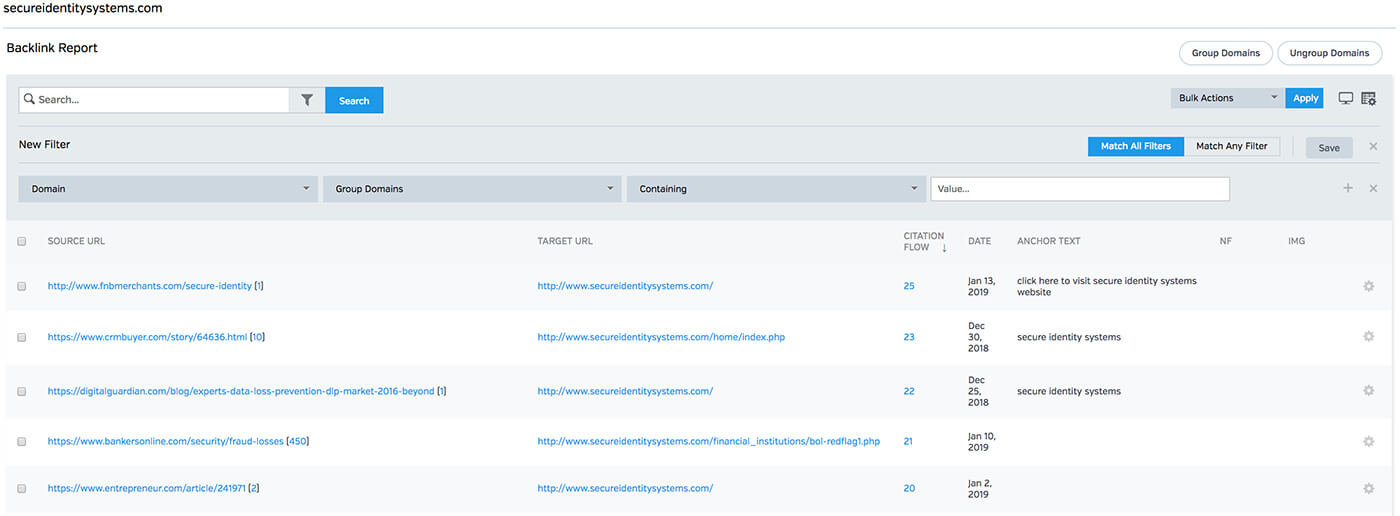Open the Group Domains dropdown

[x=472, y=188]
